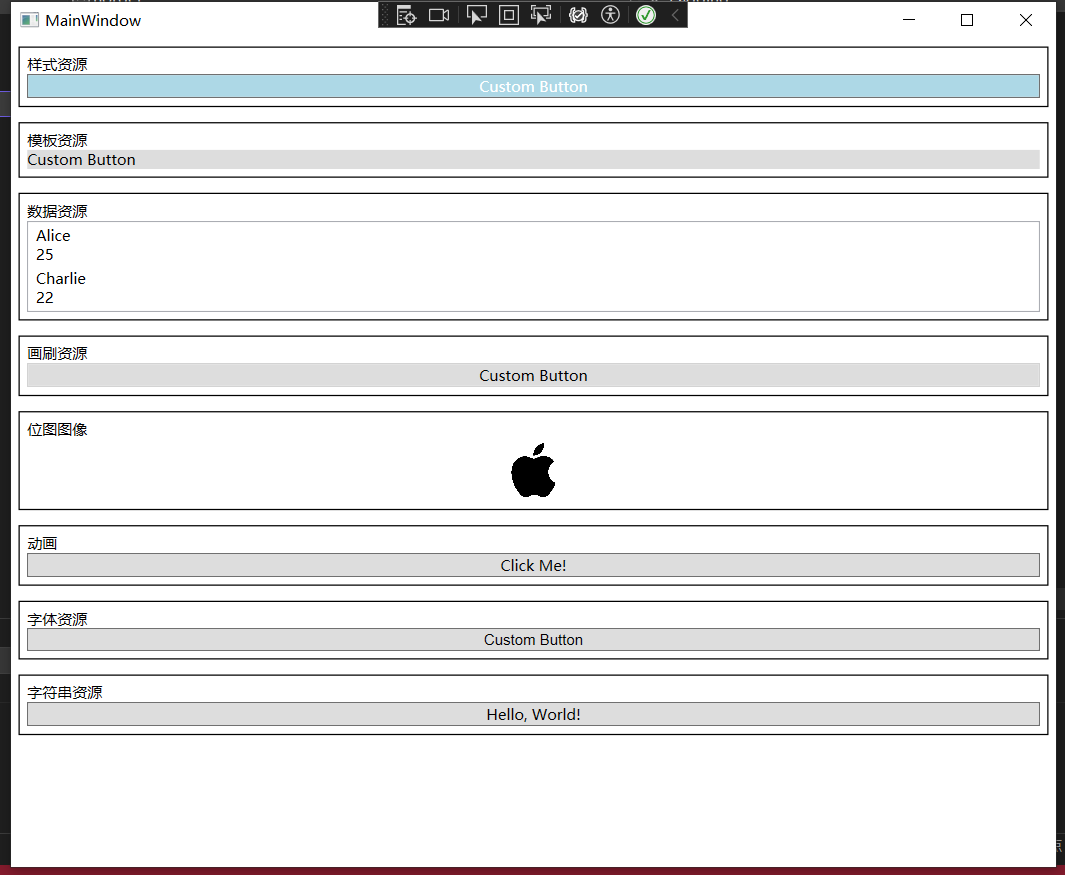Click the left-aligned Custom Button under 模板资源
The height and width of the screenshot is (875, 1065).
coord(533,160)
